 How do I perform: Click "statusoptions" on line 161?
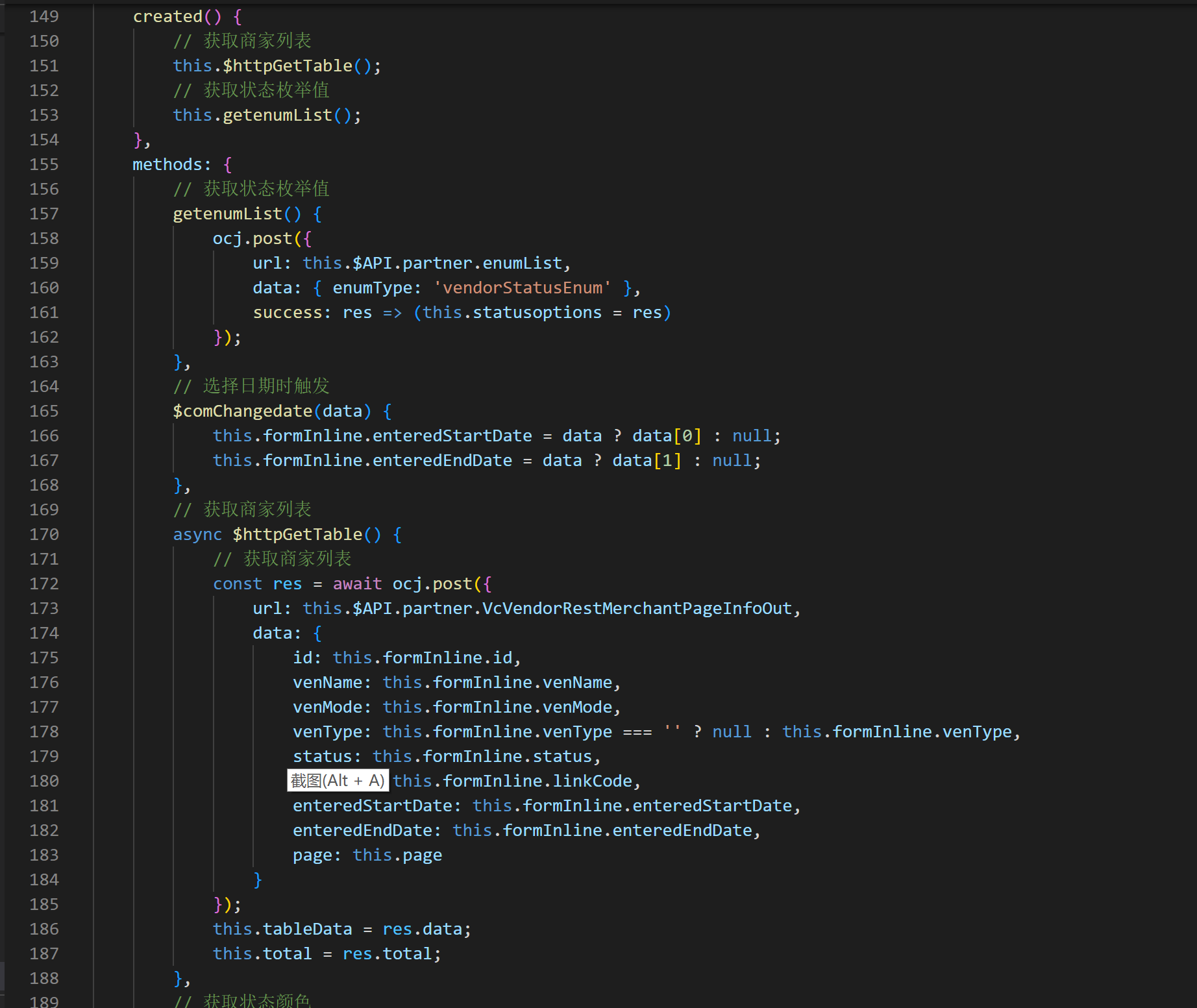(x=537, y=312)
